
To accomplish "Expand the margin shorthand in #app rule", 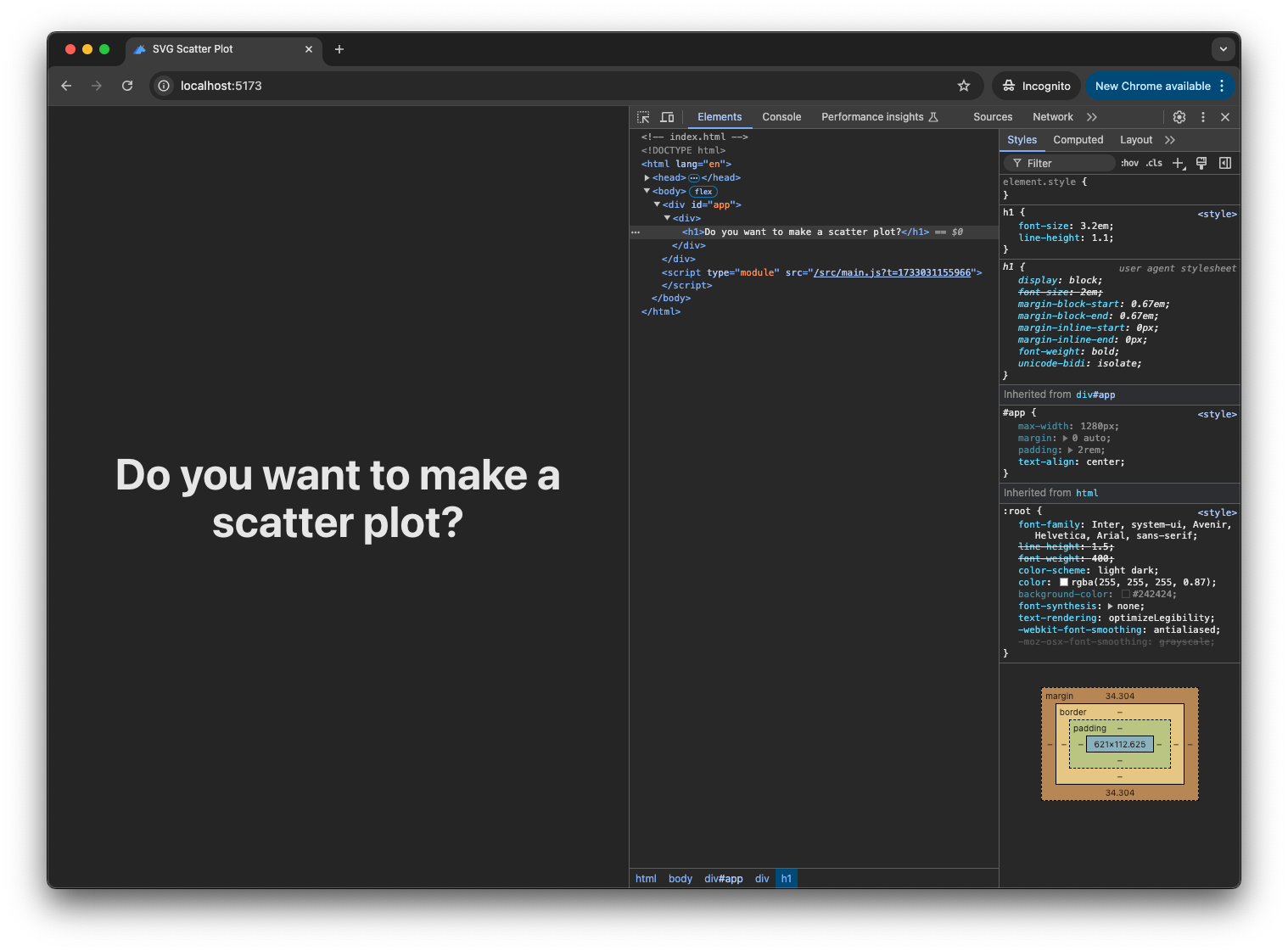I will point(1066,439).
